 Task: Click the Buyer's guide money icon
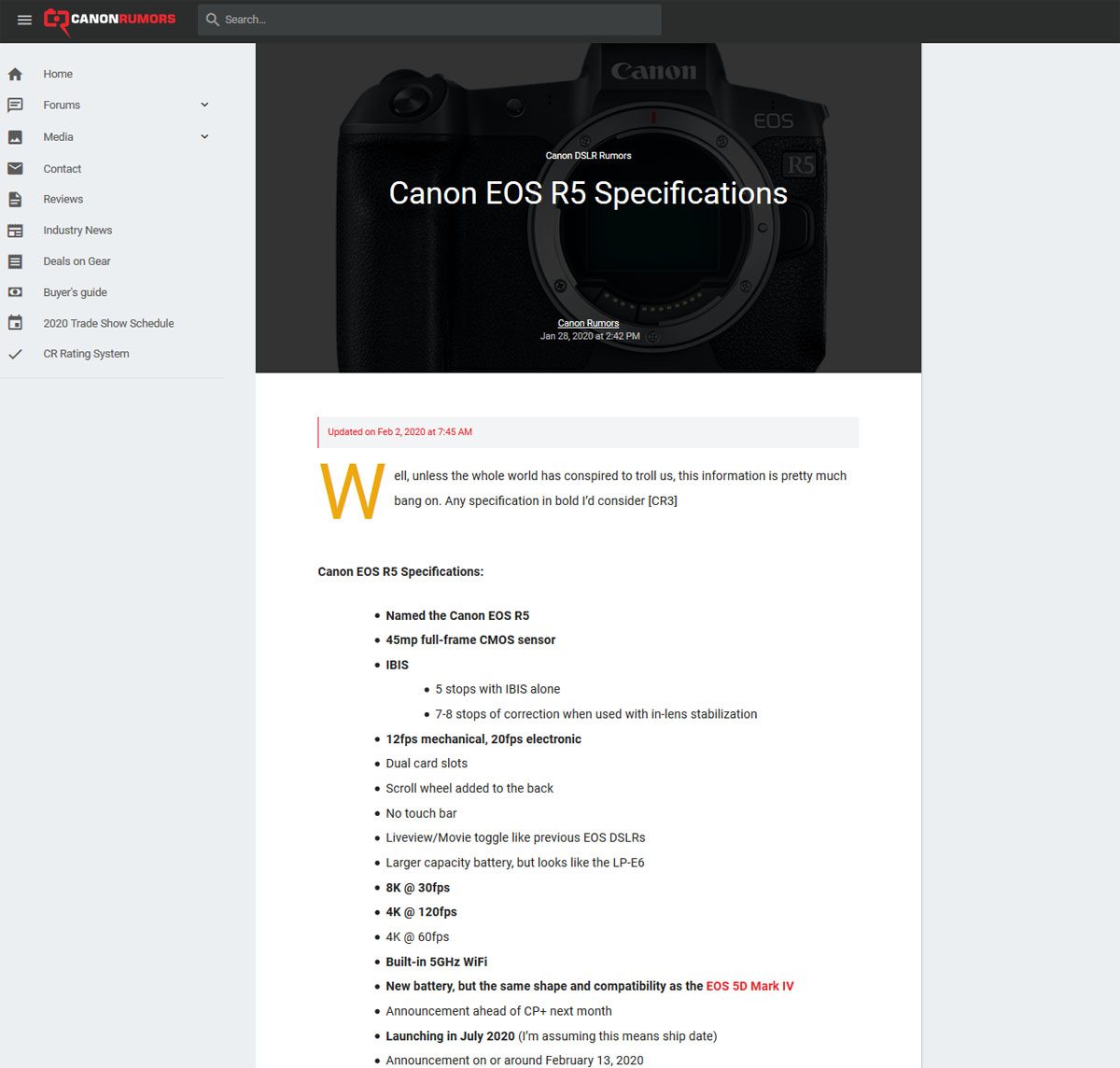tap(15, 292)
